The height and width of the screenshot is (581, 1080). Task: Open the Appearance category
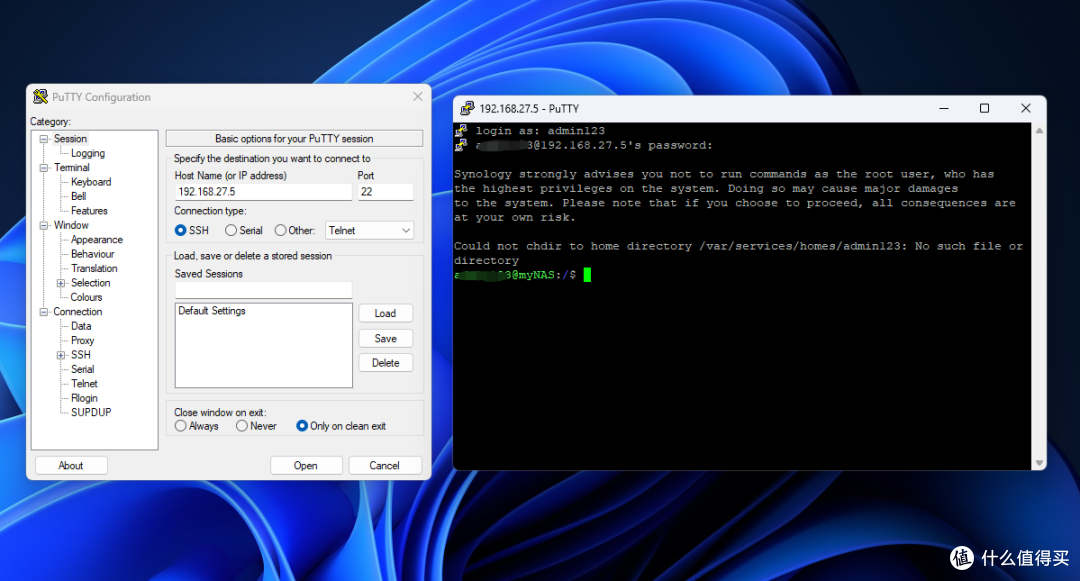coord(96,240)
